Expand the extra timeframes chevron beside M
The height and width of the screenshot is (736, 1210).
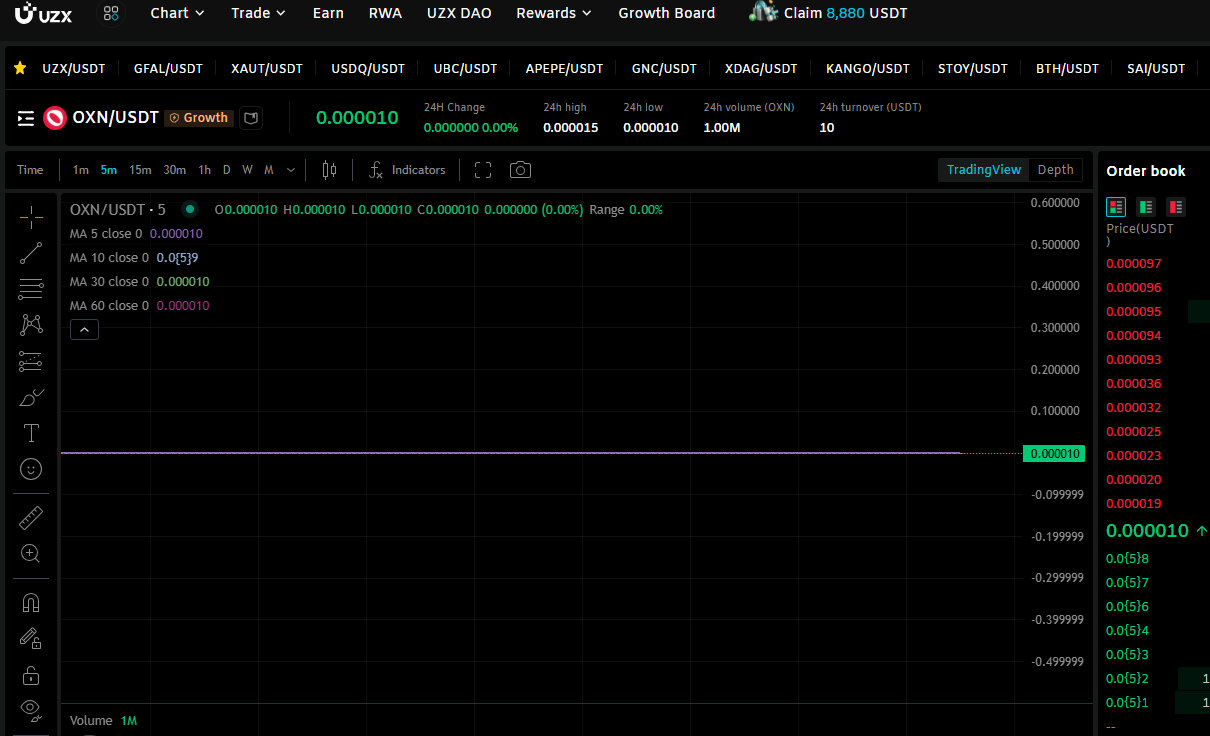coord(290,170)
